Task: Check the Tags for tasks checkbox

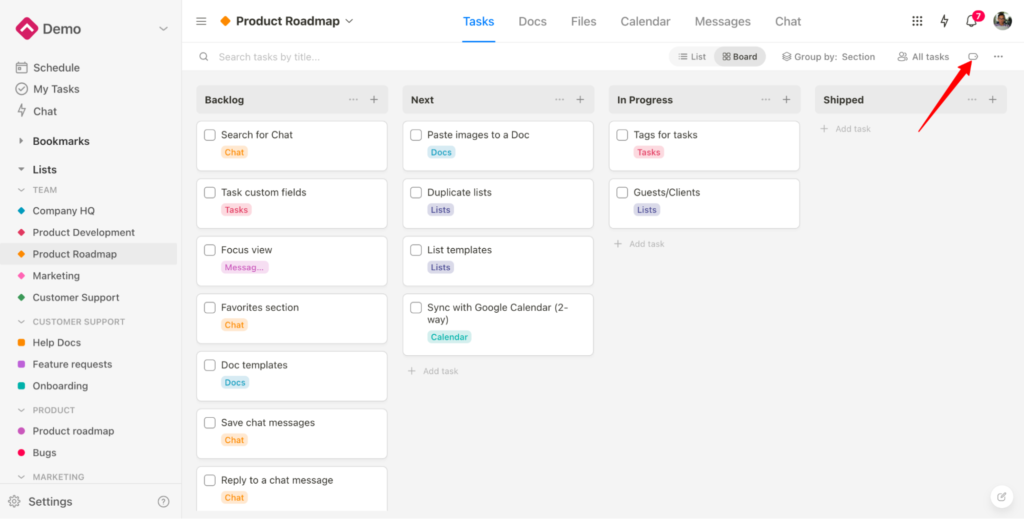Action: (x=622, y=135)
